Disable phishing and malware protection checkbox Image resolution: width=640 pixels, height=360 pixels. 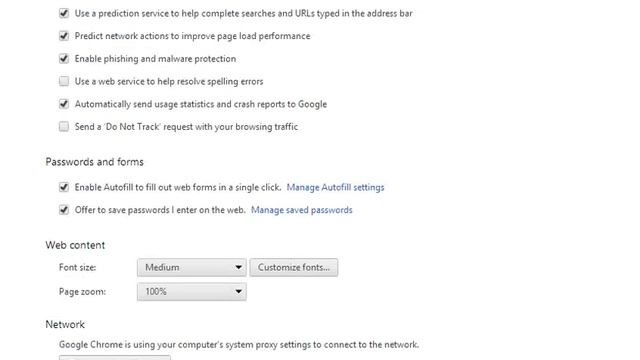pos(64,59)
